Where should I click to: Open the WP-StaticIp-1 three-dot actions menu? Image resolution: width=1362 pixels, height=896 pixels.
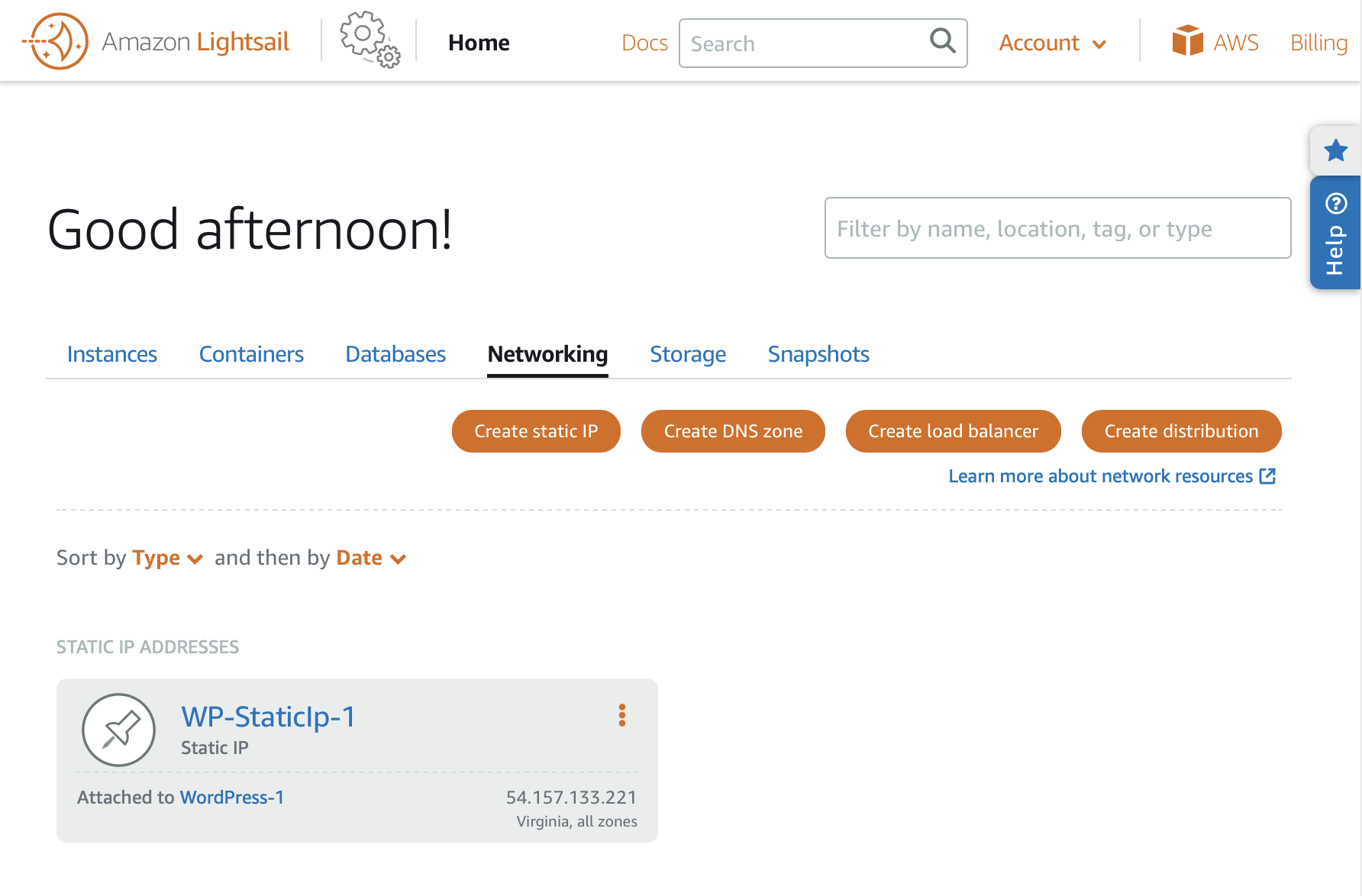coord(622,715)
